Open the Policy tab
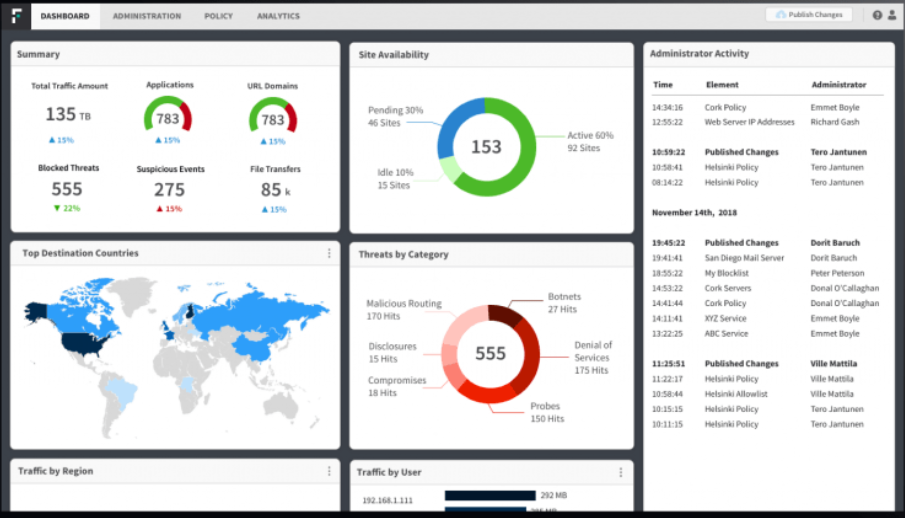The image size is (905, 518). click(218, 16)
